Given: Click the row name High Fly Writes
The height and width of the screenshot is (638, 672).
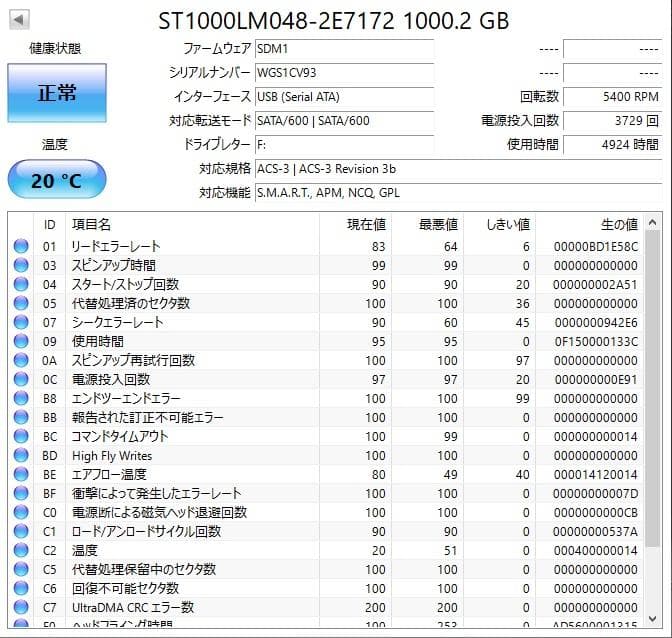Looking at the screenshot, I should 112,455.
